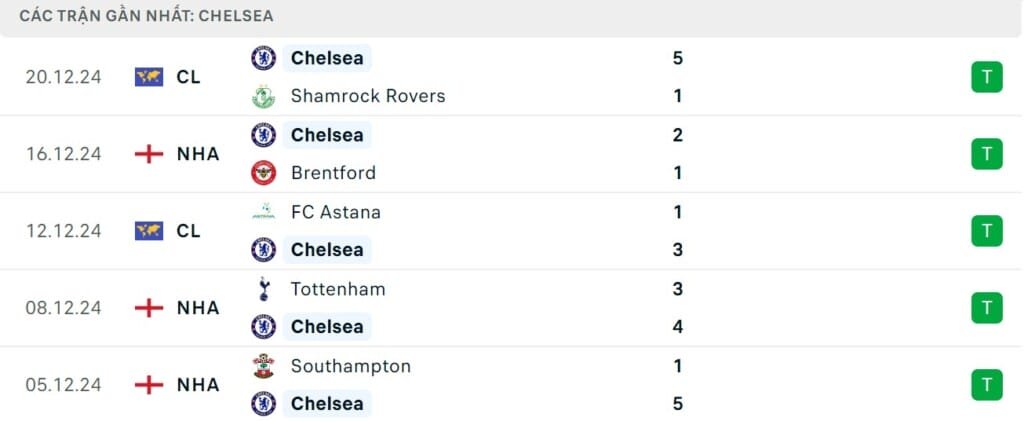Click Chelsea crest in Shamrock Rovers match
Image resolution: width=1024 pixels, height=421 pixels.
(263, 58)
